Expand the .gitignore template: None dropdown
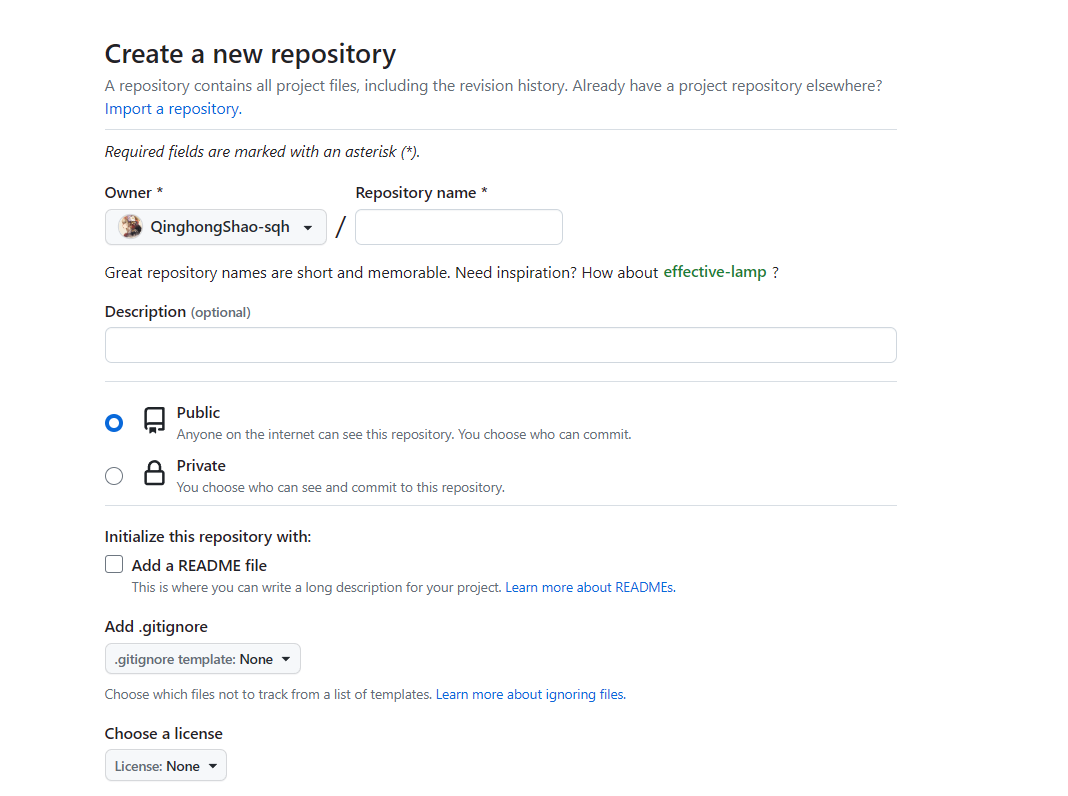Image resolution: width=1068 pixels, height=796 pixels. (x=203, y=659)
